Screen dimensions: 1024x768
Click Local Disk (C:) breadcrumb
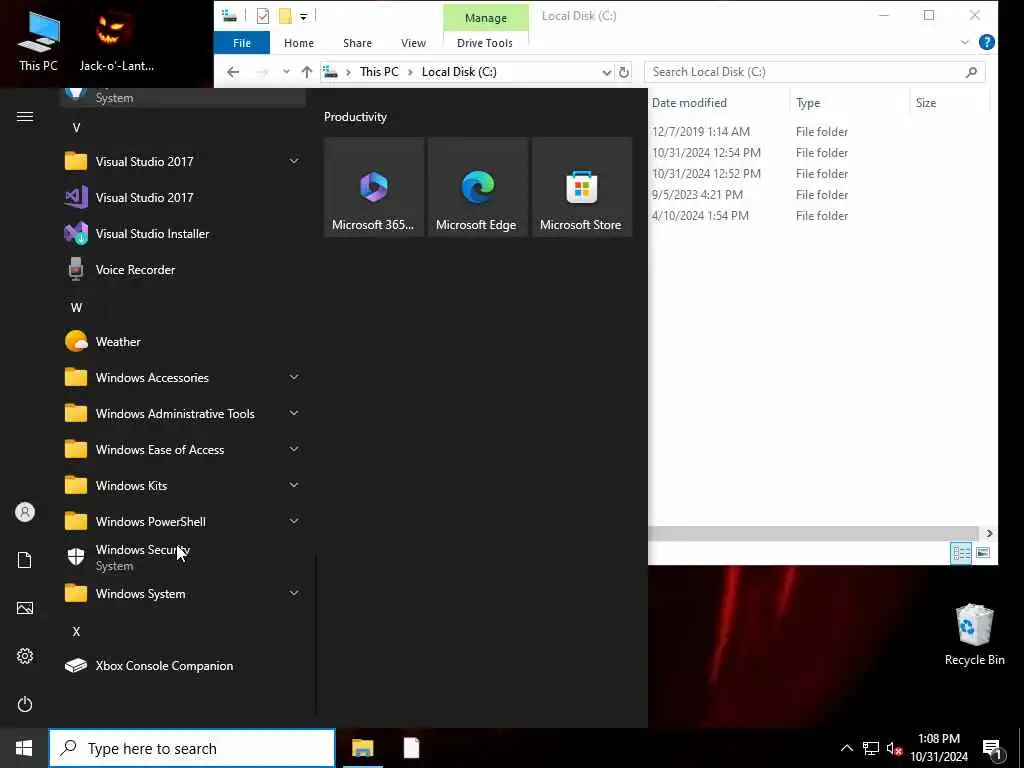459,72
